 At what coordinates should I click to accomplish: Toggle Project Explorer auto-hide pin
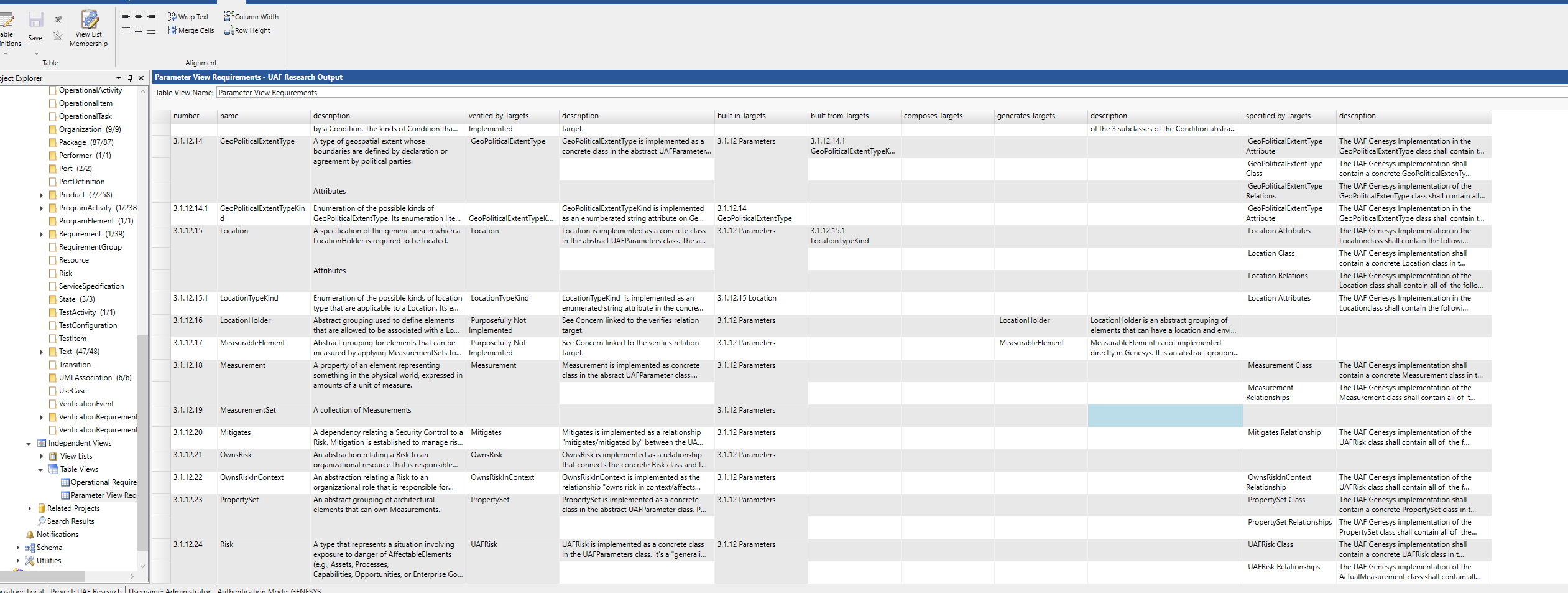coord(130,78)
